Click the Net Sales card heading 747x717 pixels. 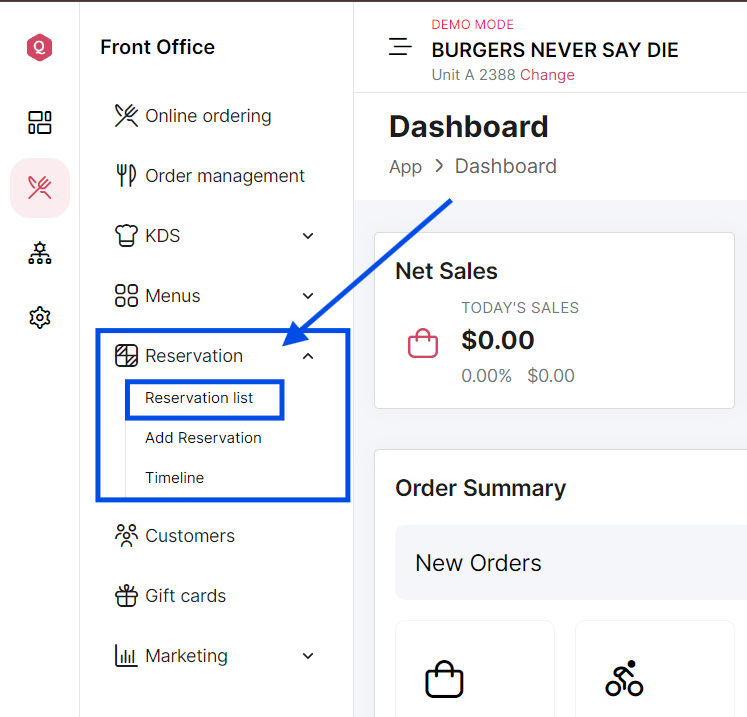(446, 271)
